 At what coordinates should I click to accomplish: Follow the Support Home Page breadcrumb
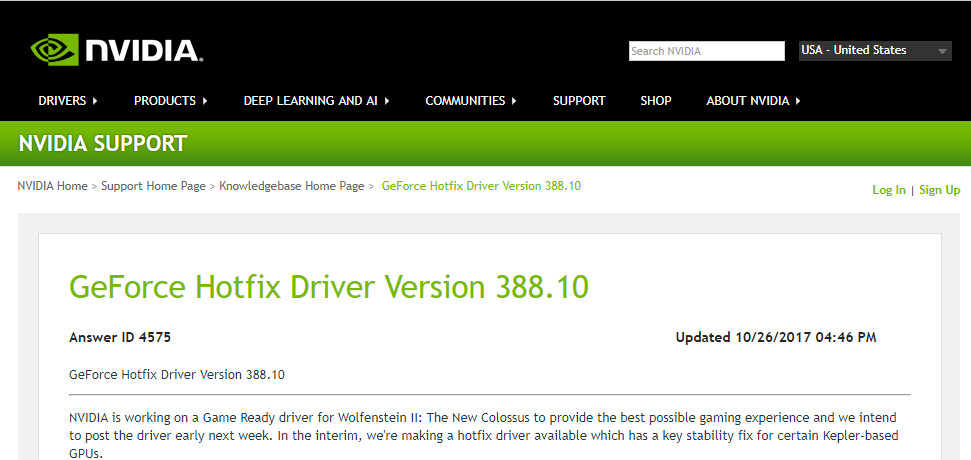click(x=154, y=186)
